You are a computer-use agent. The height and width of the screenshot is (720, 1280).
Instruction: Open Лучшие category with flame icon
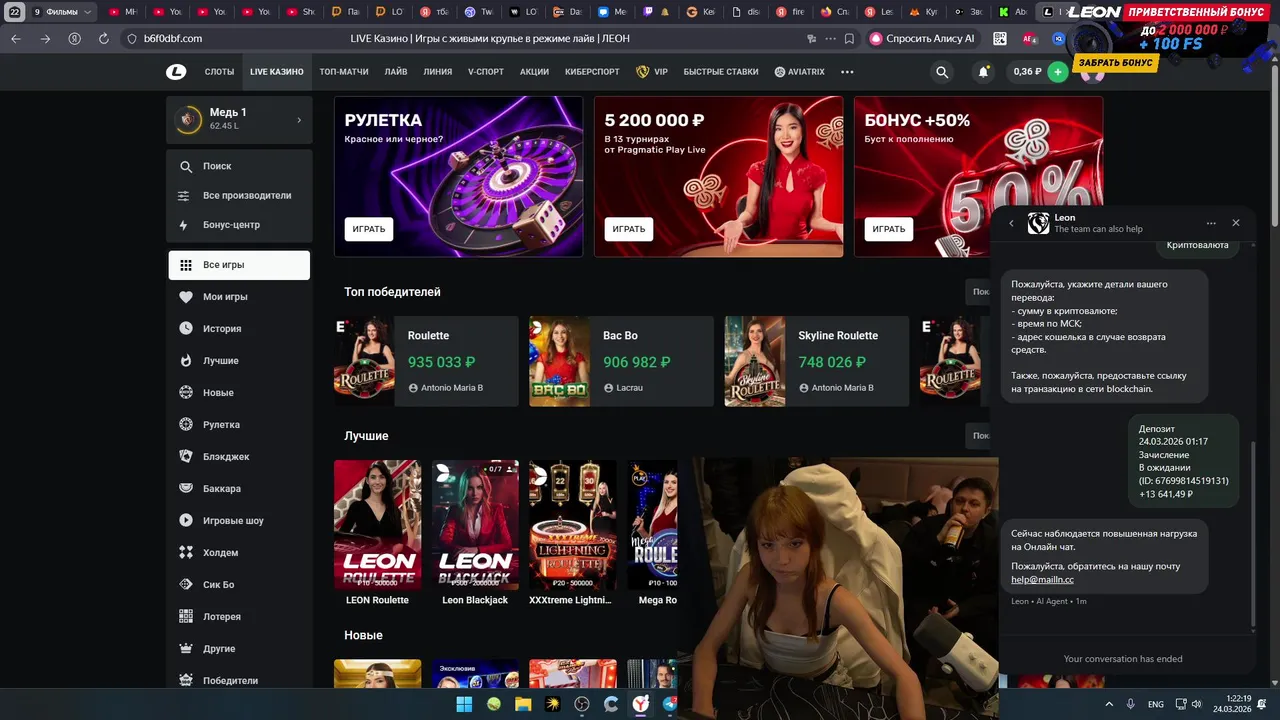pos(239,361)
